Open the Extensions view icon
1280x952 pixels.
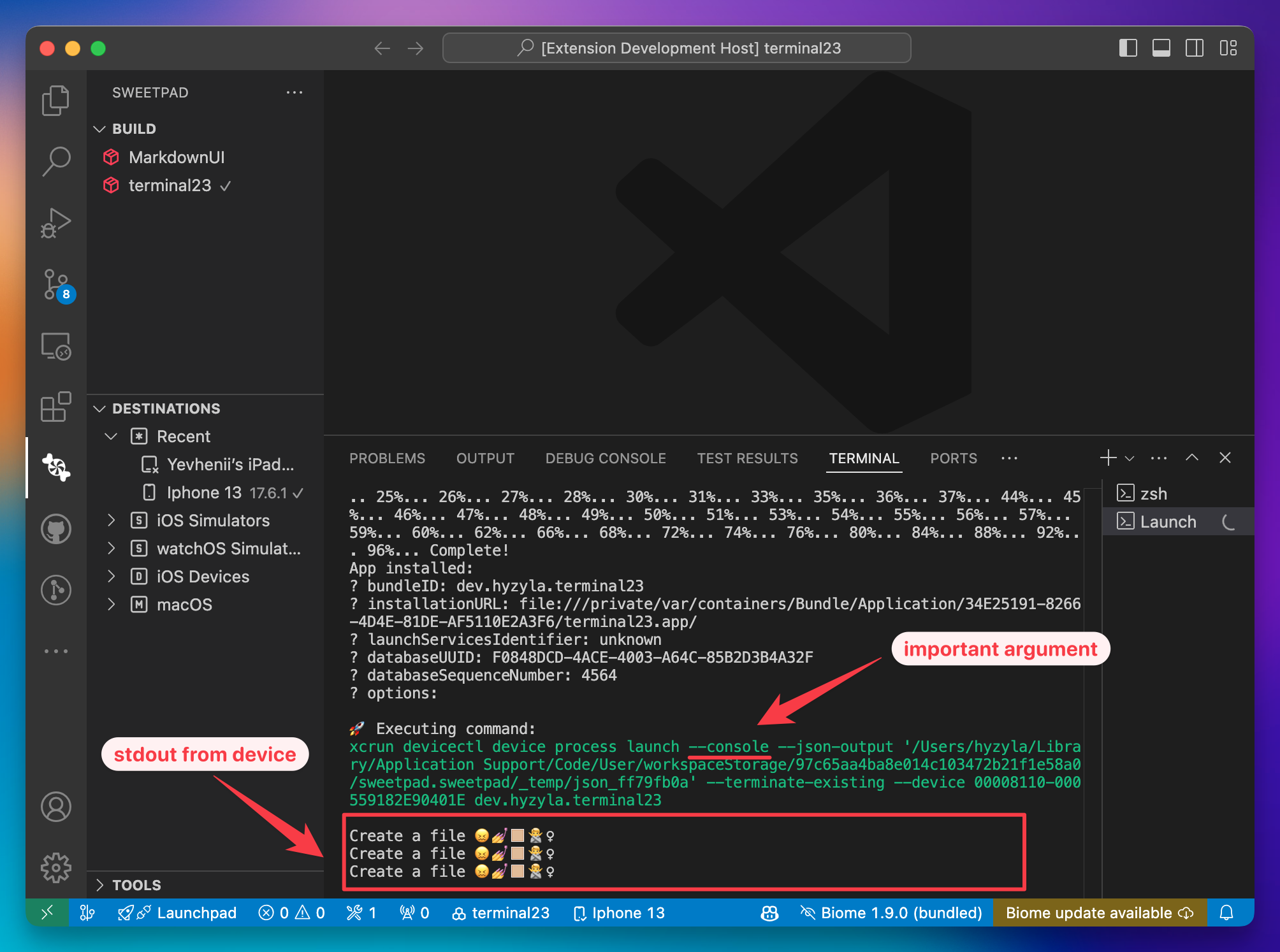click(x=55, y=407)
